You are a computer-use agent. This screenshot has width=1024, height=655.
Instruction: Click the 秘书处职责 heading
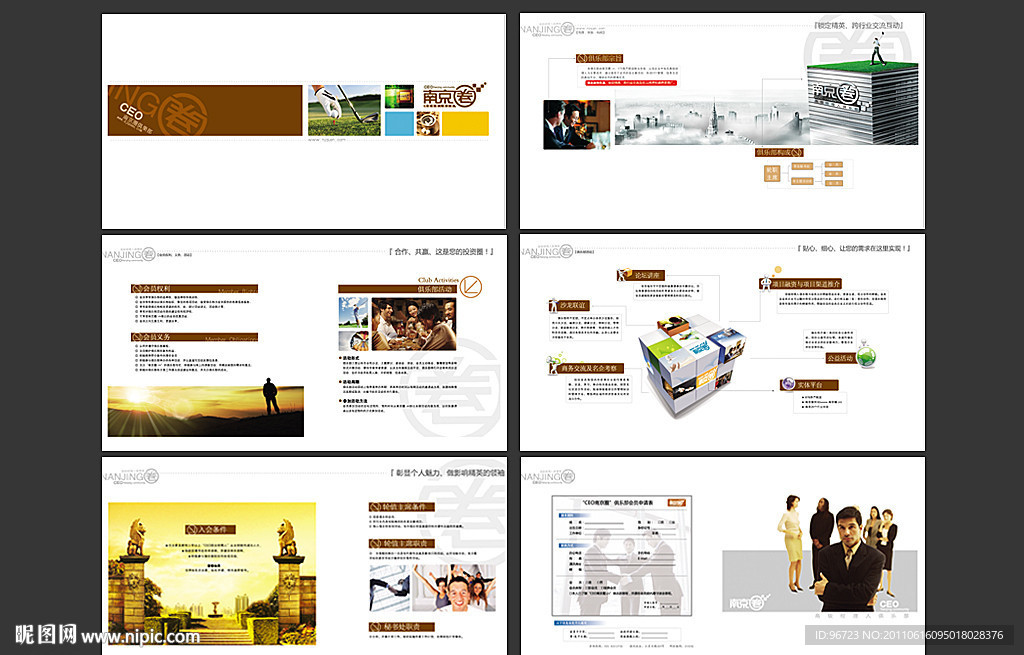pos(401,627)
